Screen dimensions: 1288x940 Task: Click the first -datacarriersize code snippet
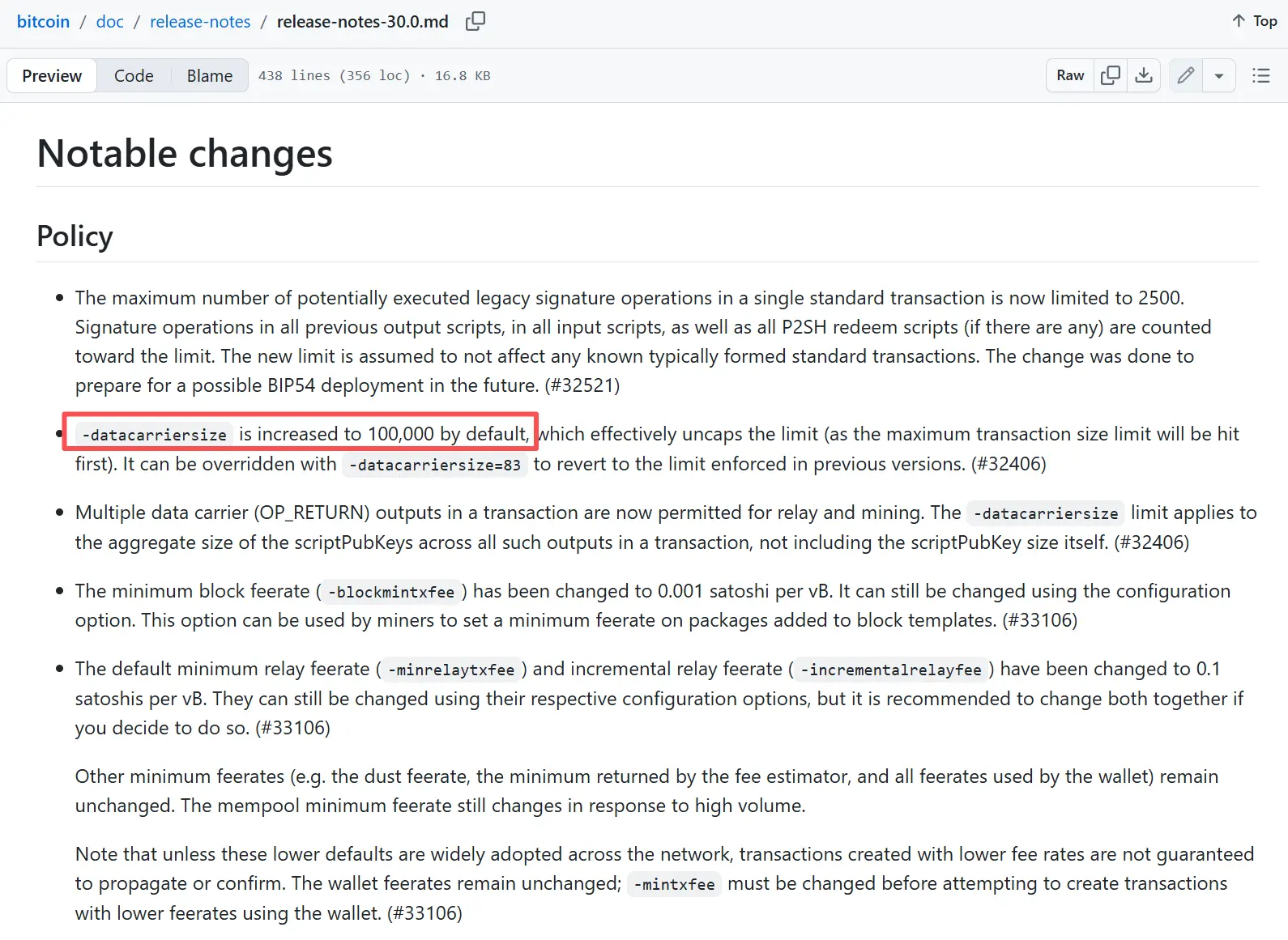click(155, 435)
